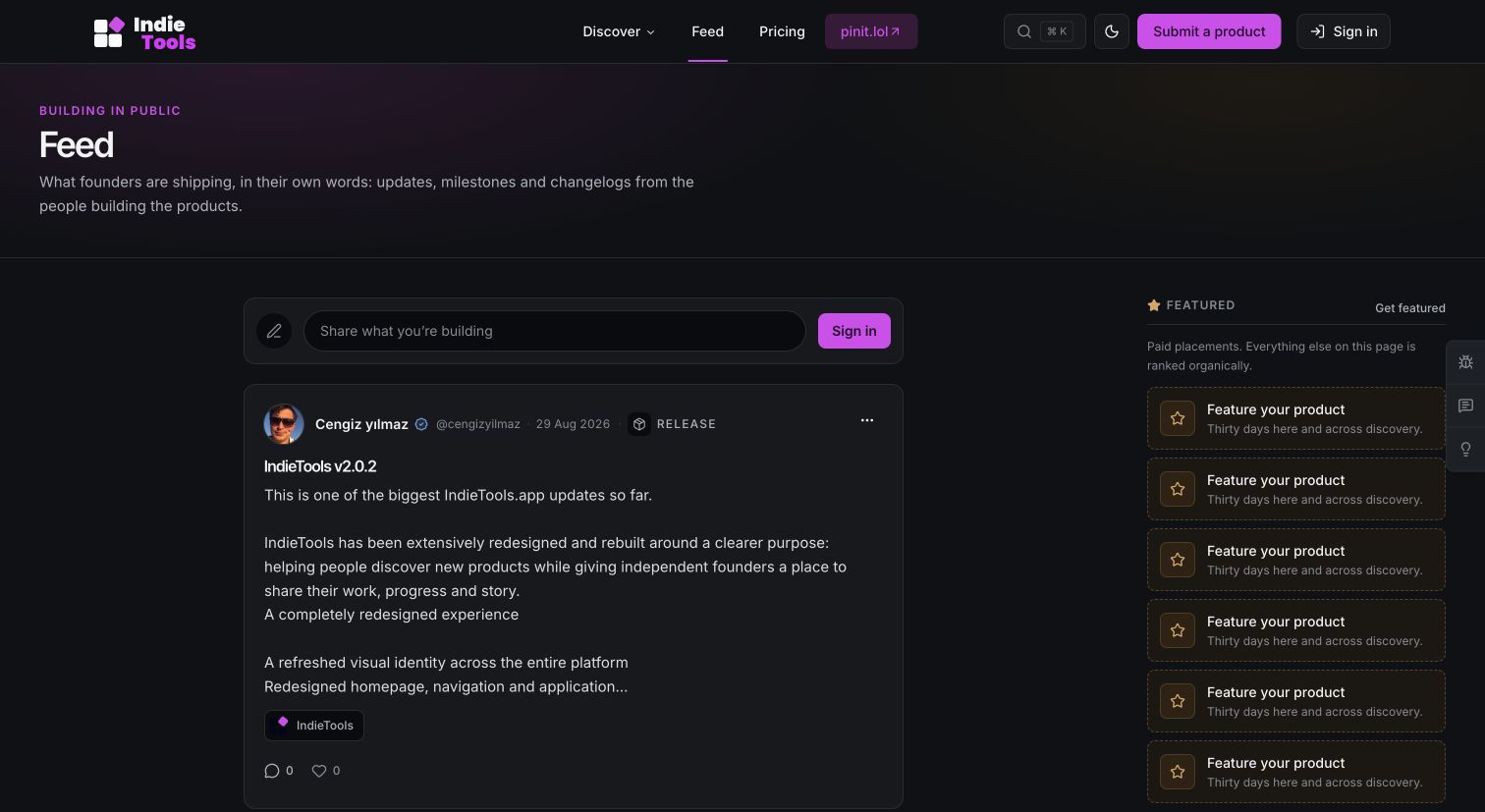
Task: Focus the Share what you're building field
Action: pyautogui.click(x=555, y=331)
